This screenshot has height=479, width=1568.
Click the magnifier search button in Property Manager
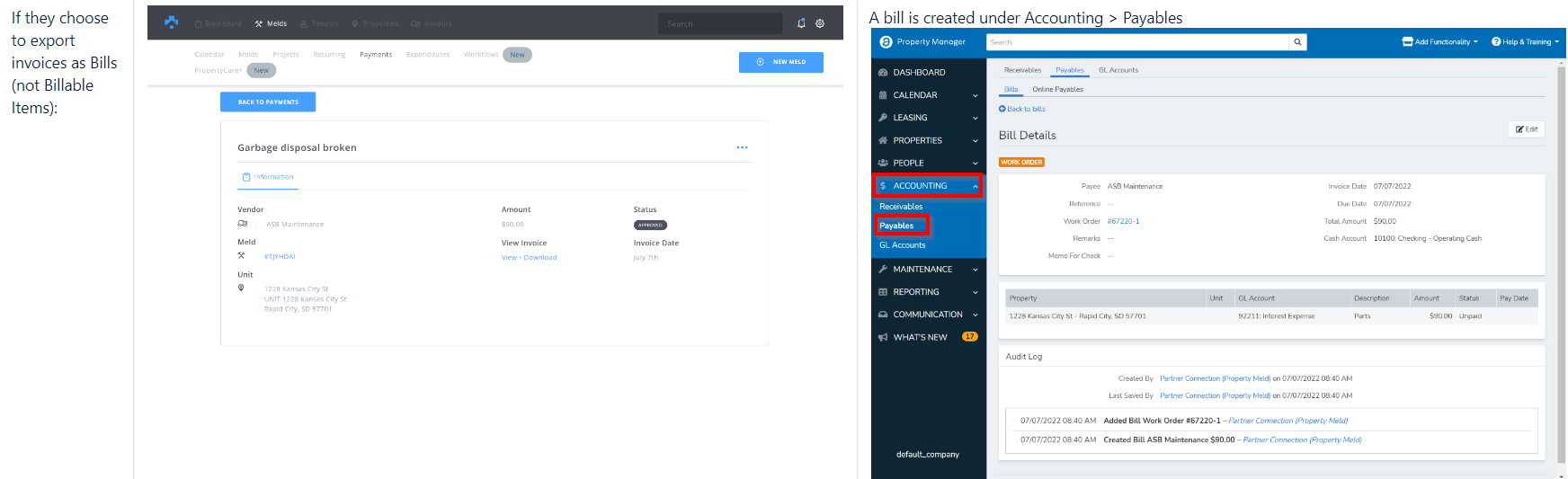(1297, 42)
